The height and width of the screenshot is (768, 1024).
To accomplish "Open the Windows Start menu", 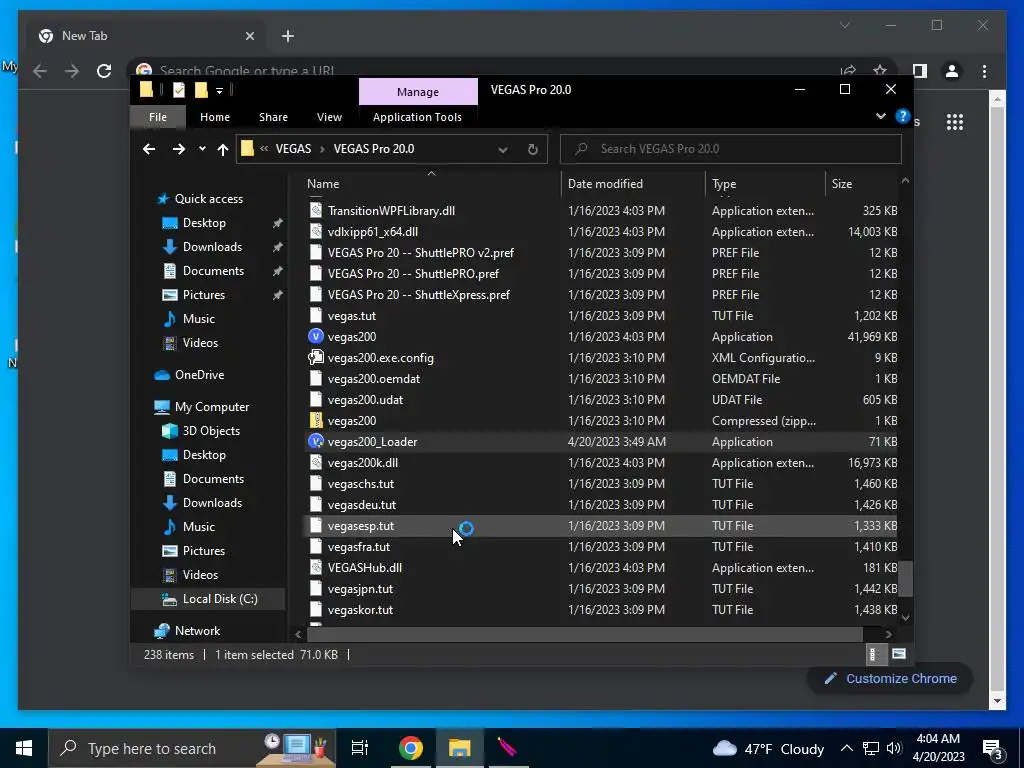I will [x=24, y=748].
